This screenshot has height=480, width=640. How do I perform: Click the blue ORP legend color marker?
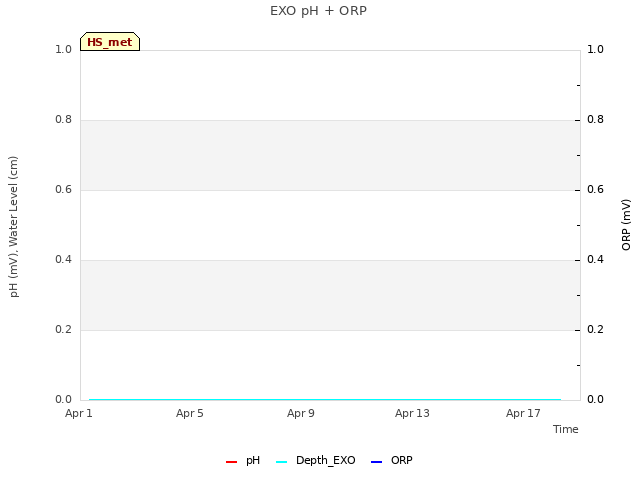coord(376,462)
